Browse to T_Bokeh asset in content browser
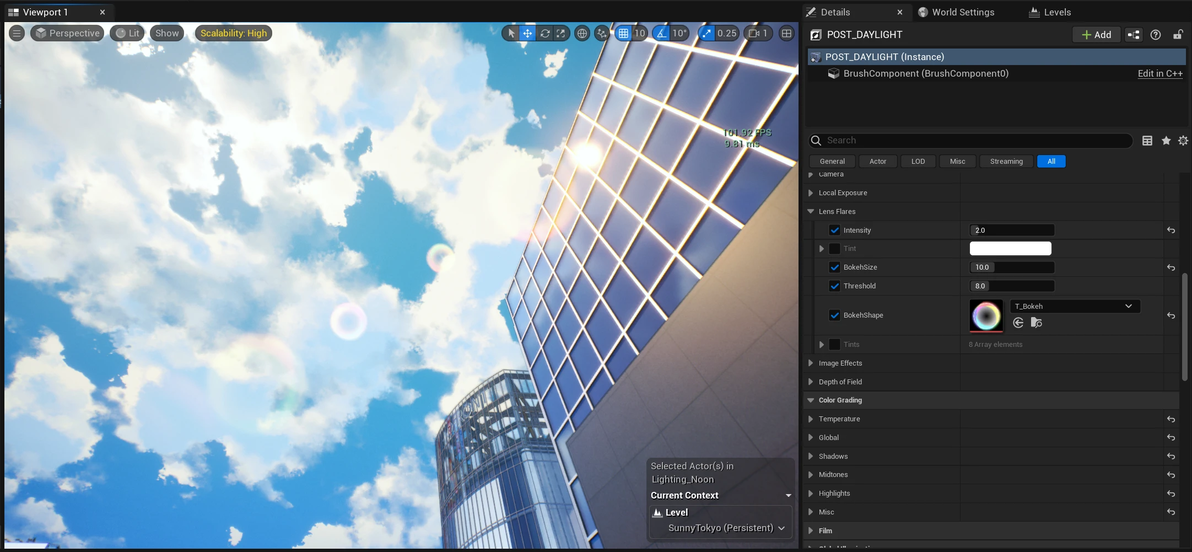Screen dimensions: 1192x552 pos(1036,323)
